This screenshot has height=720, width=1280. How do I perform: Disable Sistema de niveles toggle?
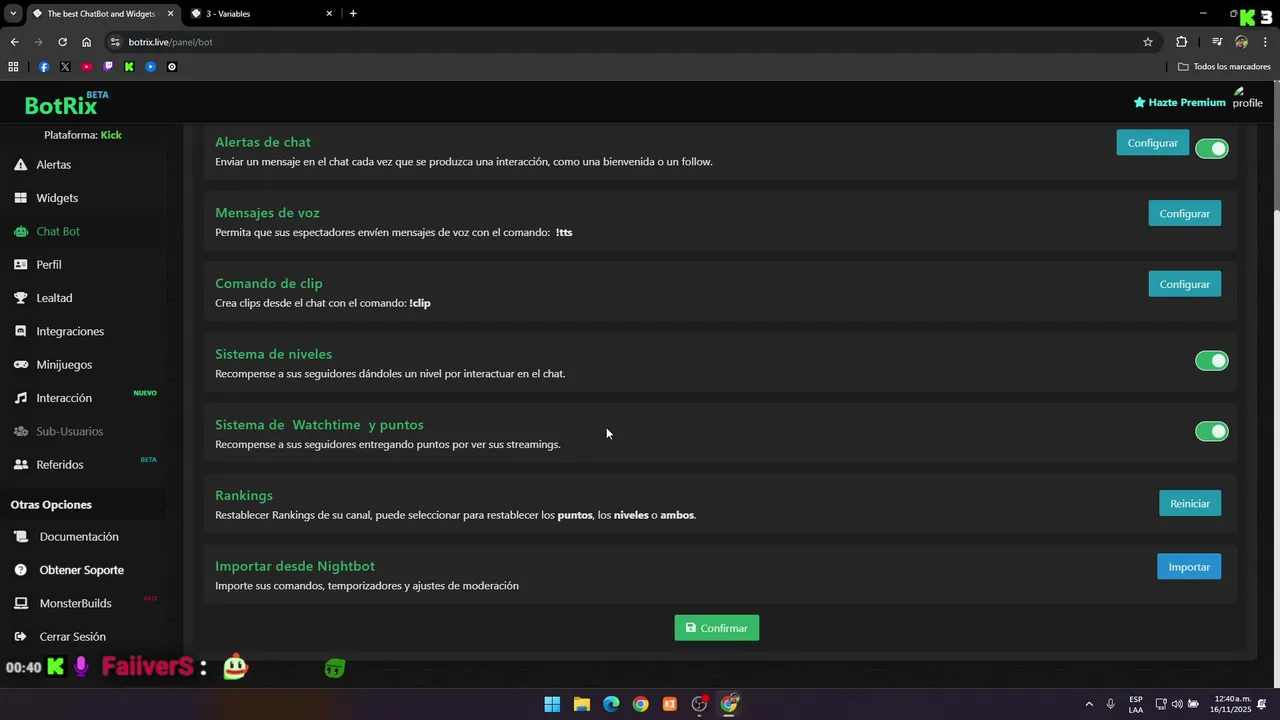1212,361
